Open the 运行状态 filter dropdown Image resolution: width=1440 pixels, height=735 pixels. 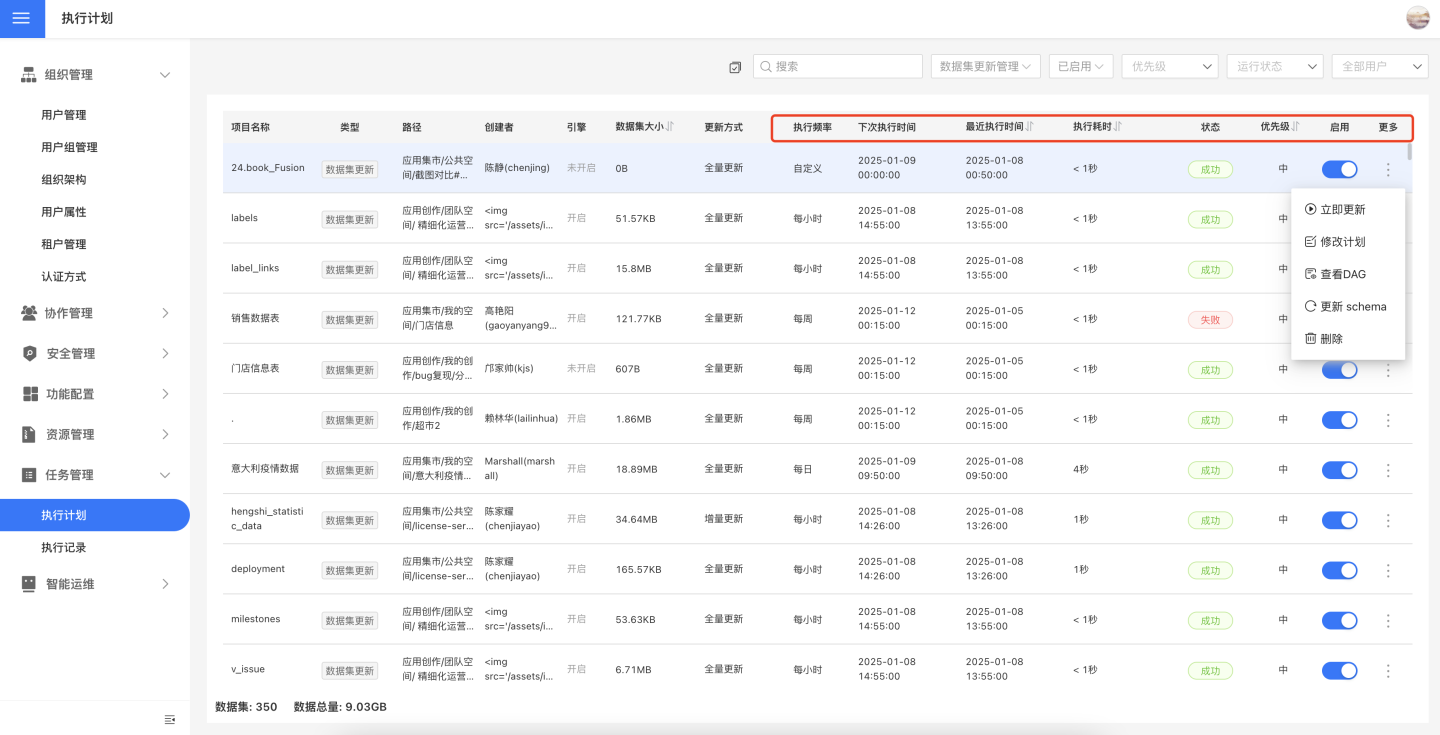(x=1274, y=66)
